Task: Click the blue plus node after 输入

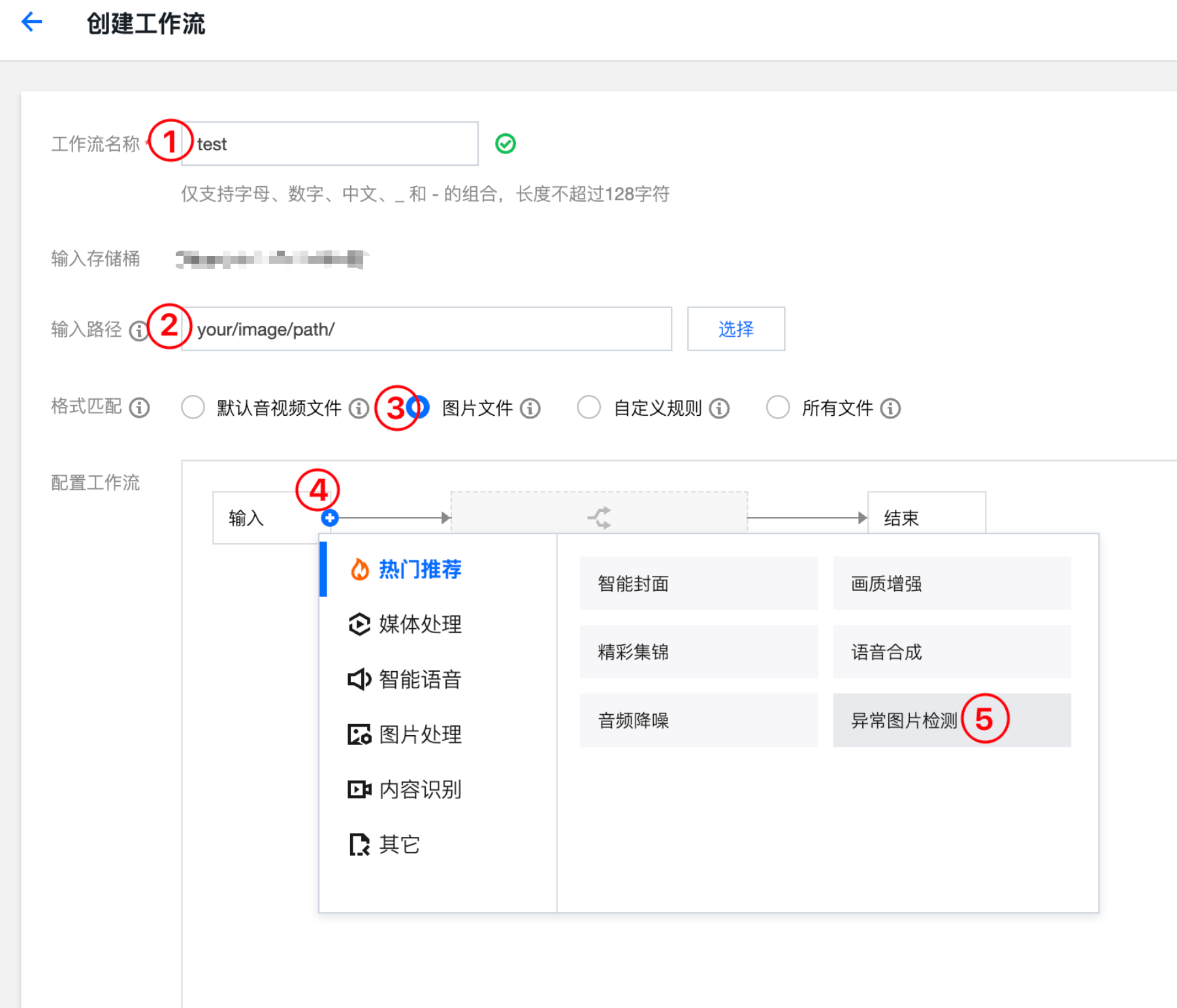Action: coord(330,518)
